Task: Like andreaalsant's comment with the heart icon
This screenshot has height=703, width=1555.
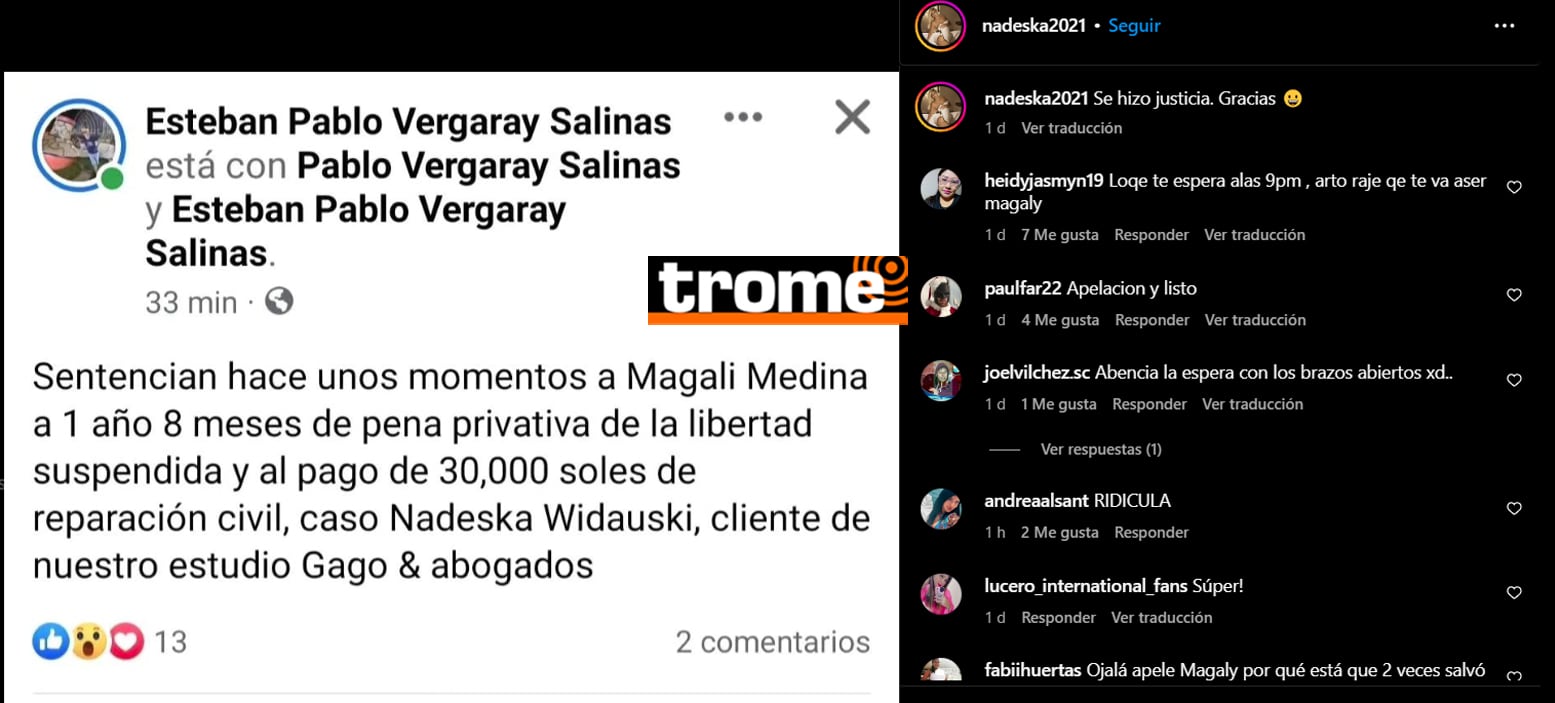Action: tap(1514, 508)
